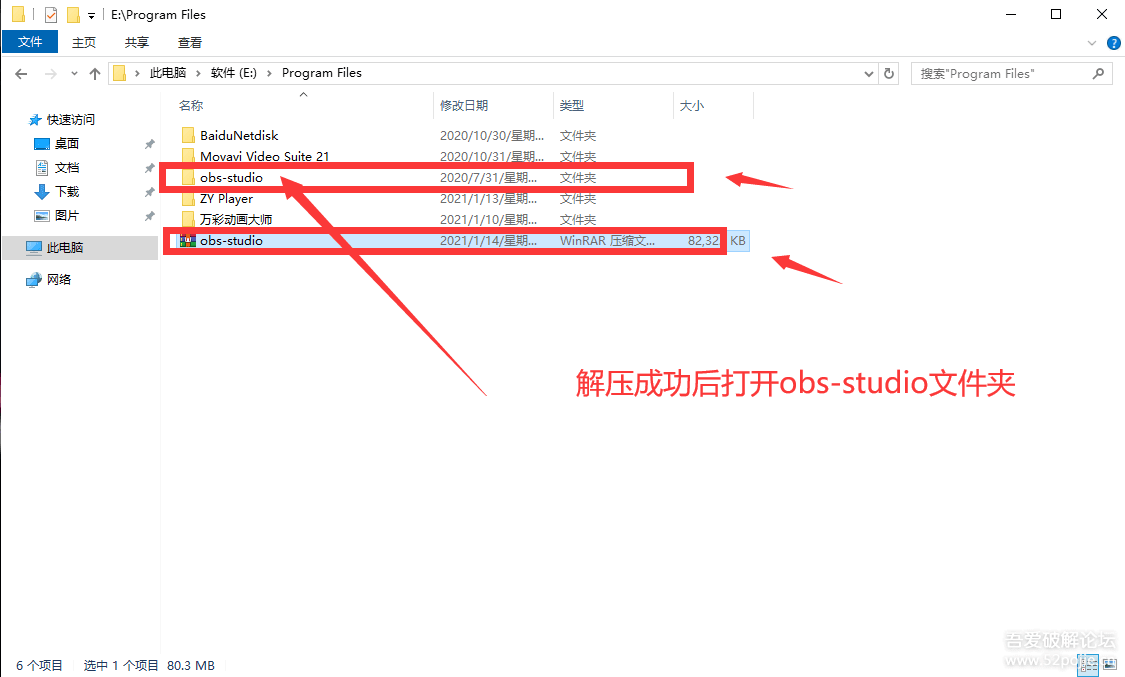1125x677 pixels.
Task: Click the address bar folder icon
Action: [x=120, y=73]
